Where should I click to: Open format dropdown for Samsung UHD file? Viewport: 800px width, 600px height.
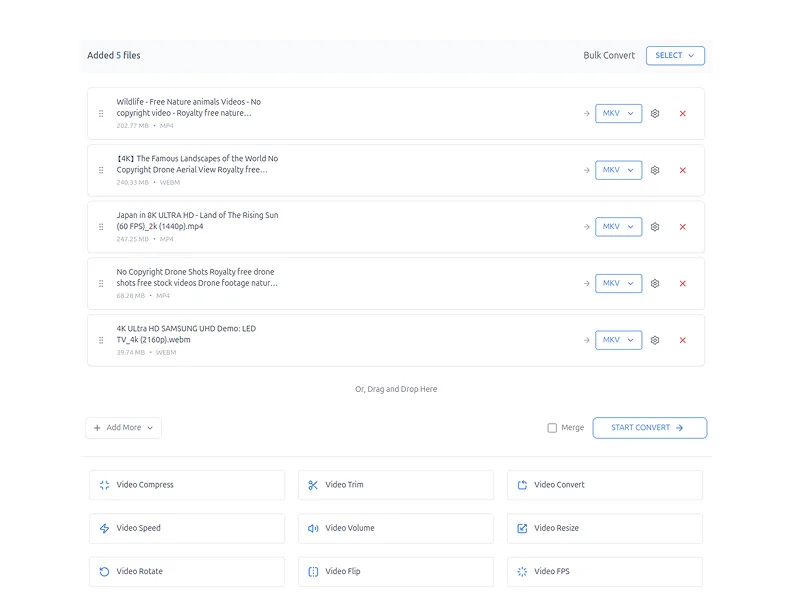coord(618,340)
